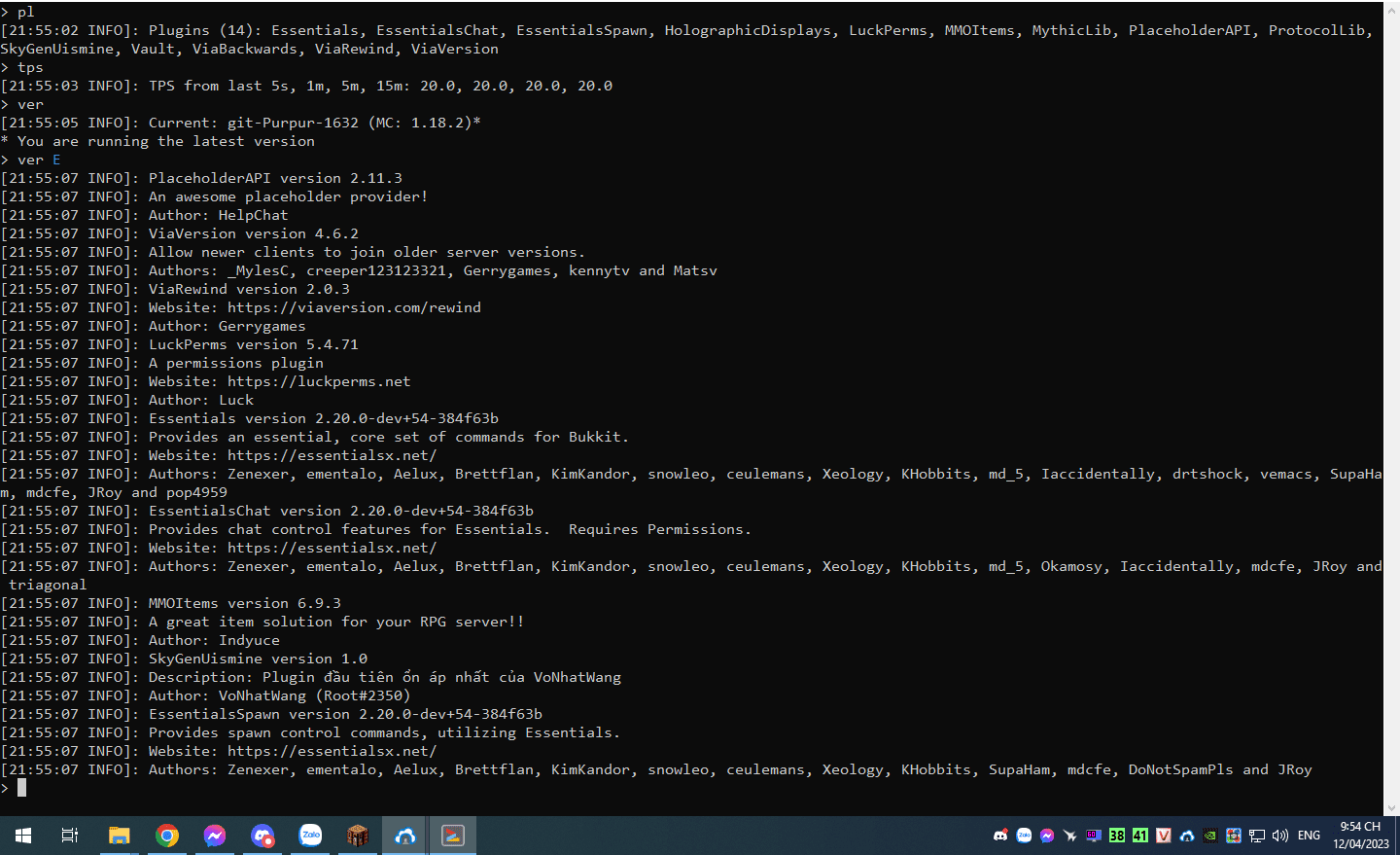The height and width of the screenshot is (855, 1400).
Task: Click the 'Description: Plugin' line for SkyGenUismine
Action: [311, 677]
